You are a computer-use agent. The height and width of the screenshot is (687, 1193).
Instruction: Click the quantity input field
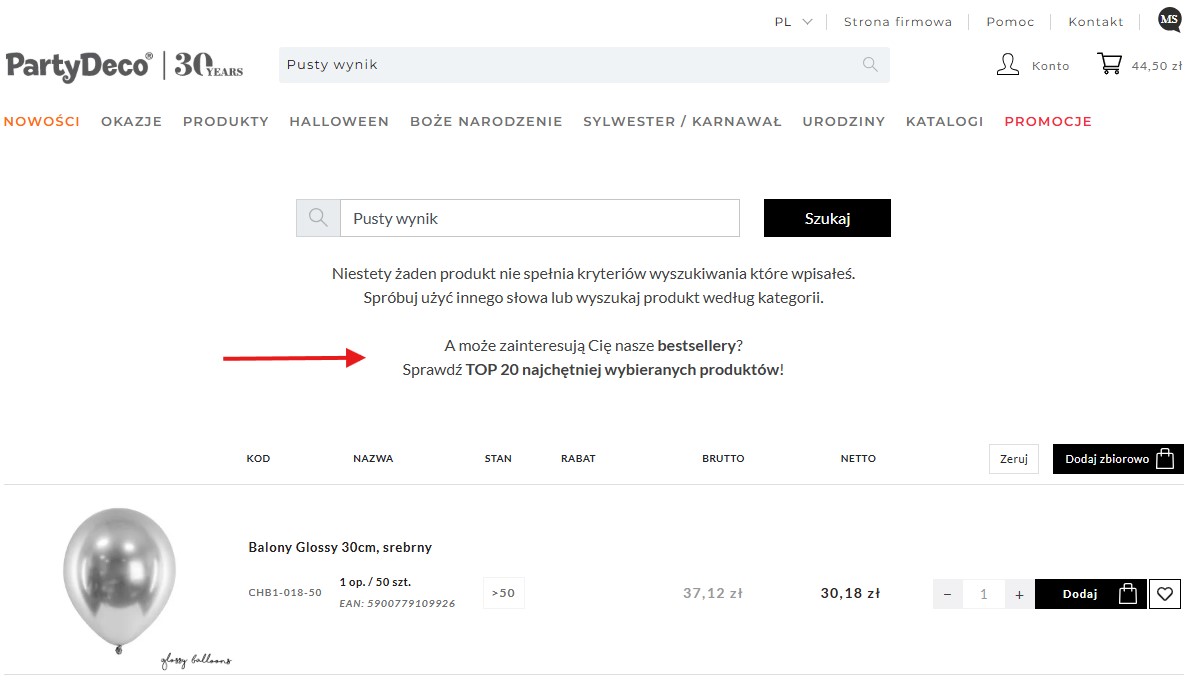pos(983,594)
